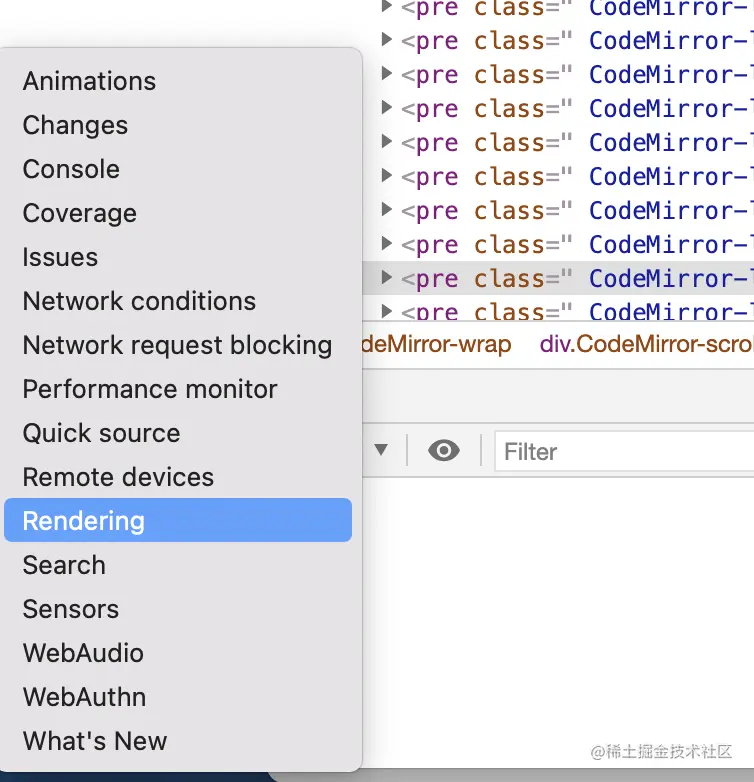Open the Issues menu item
The width and height of the screenshot is (754, 782).
60,257
